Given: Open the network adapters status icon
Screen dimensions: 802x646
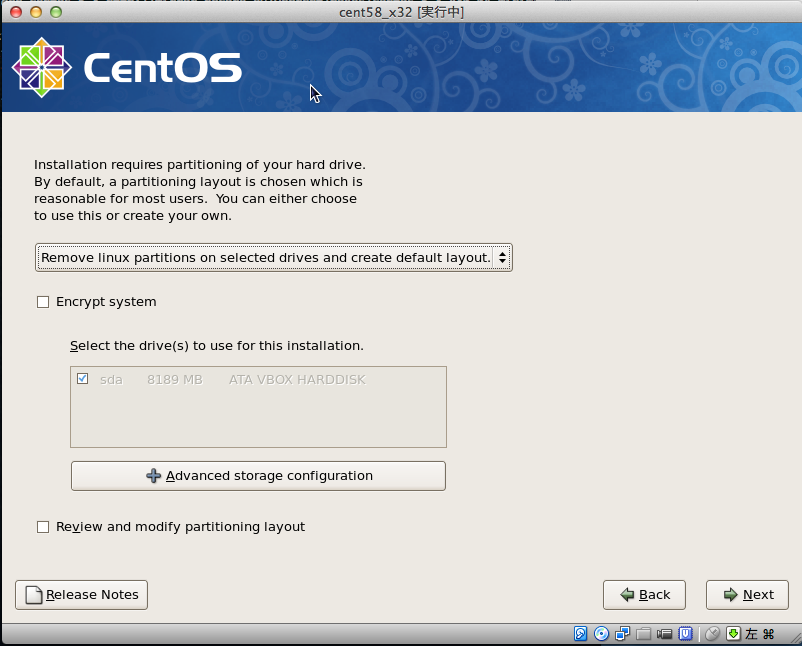Looking at the screenshot, I should click(622, 634).
